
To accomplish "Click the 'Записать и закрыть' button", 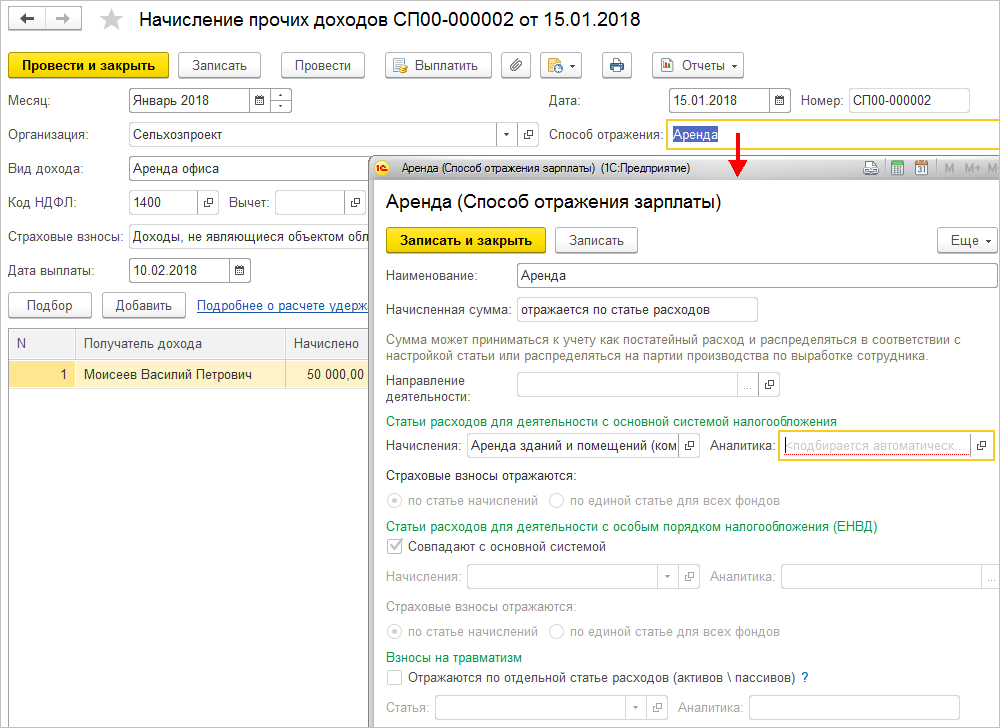I will tap(465, 241).
